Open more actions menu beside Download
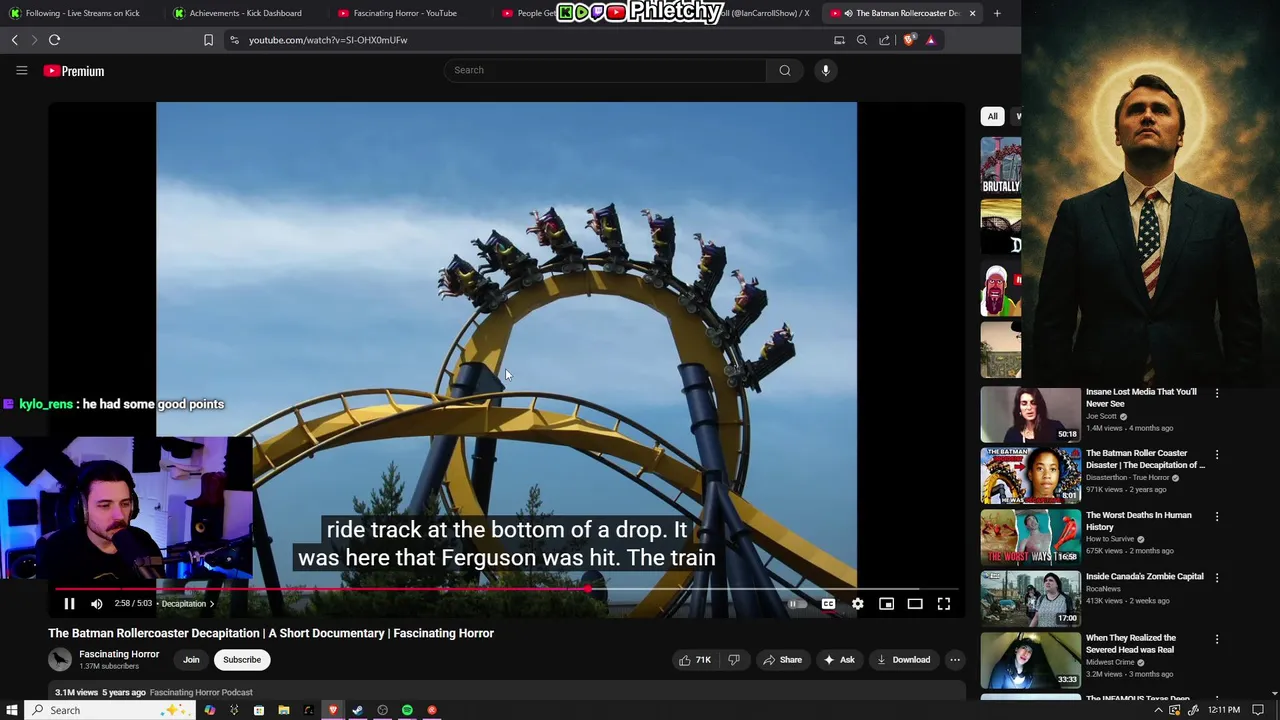The image size is (1280, 720). (x=955, y=660)
